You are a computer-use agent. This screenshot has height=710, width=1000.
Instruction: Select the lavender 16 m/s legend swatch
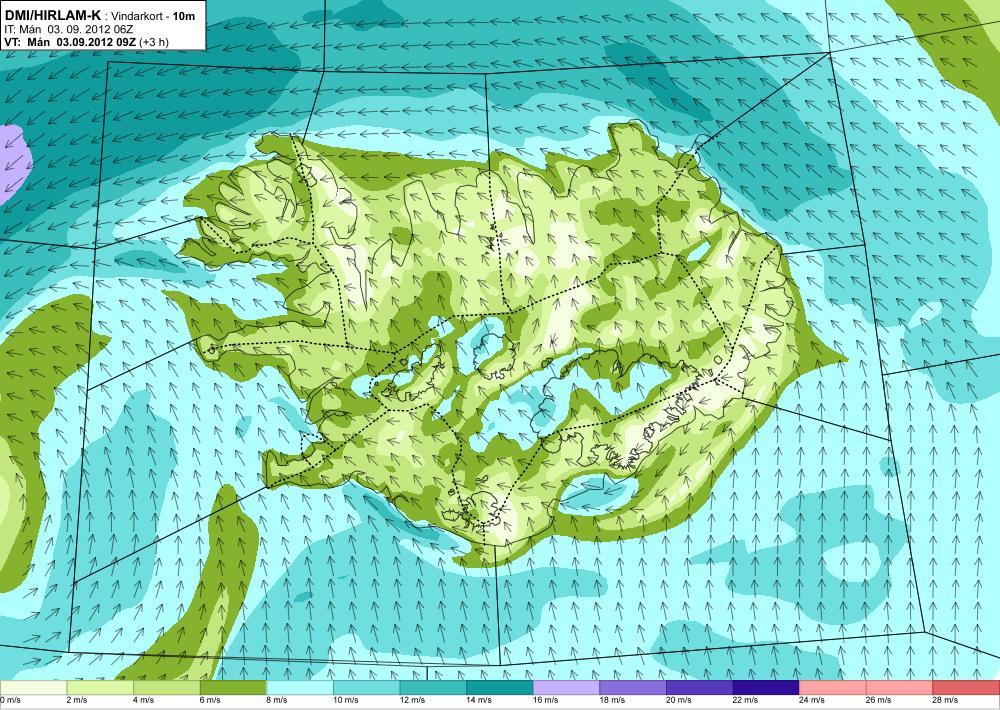tap(566, 688)
